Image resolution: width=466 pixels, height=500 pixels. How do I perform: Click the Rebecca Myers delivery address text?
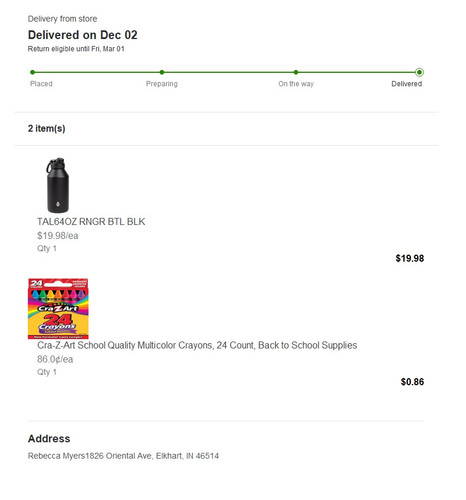(123, 456)
